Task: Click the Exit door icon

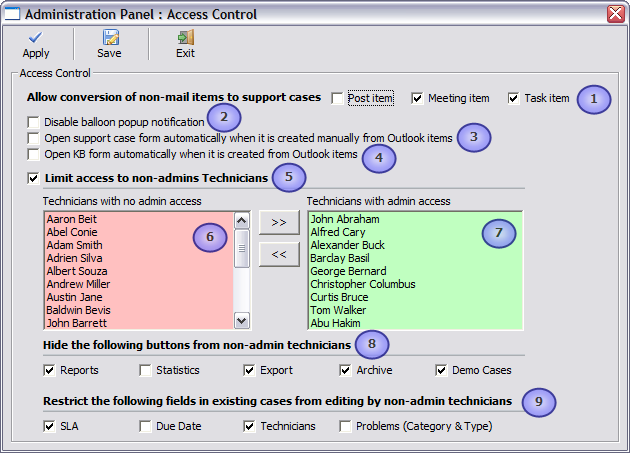Action: pyautogui.click(x=186, y=37)
